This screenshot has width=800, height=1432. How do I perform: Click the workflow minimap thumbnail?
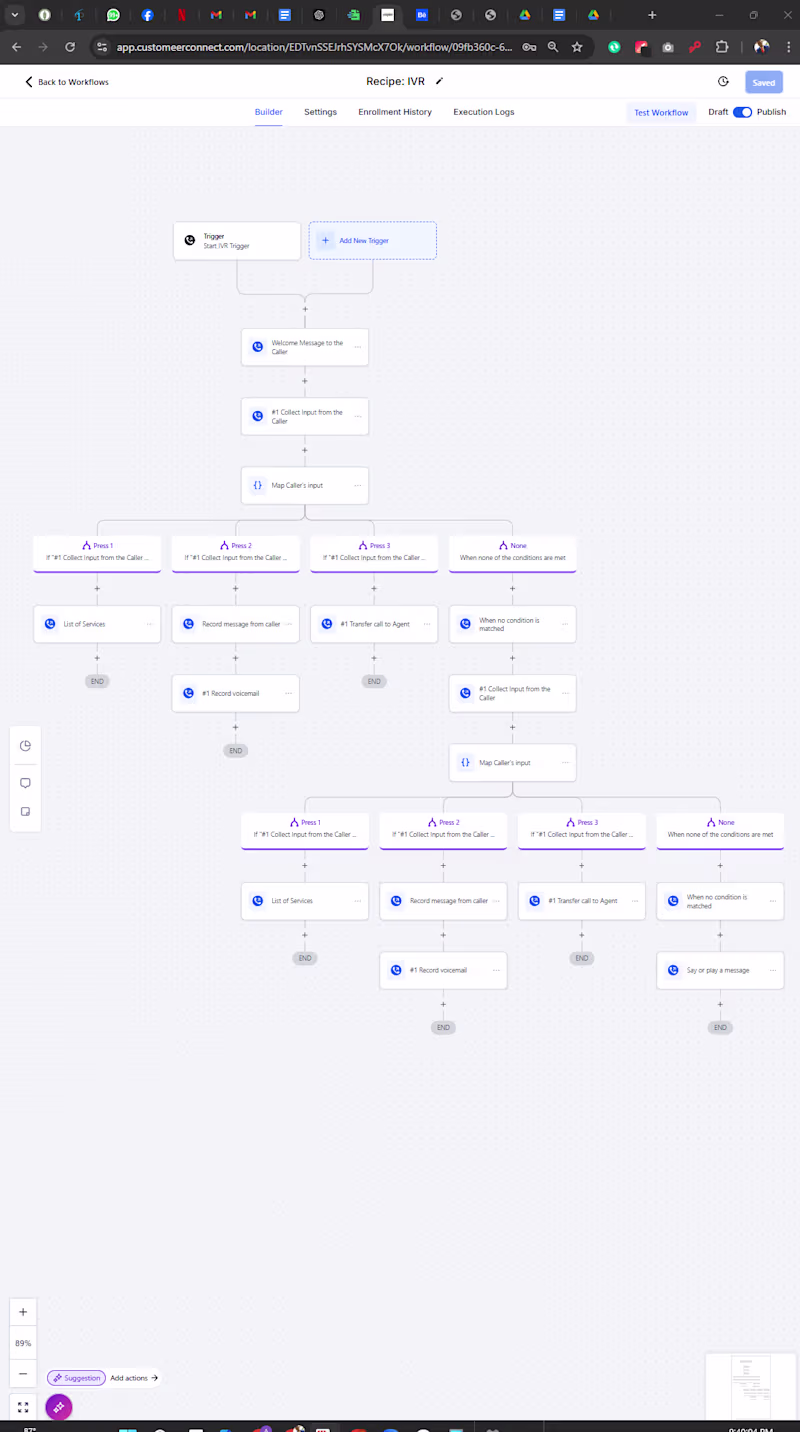coord(750,1385)
